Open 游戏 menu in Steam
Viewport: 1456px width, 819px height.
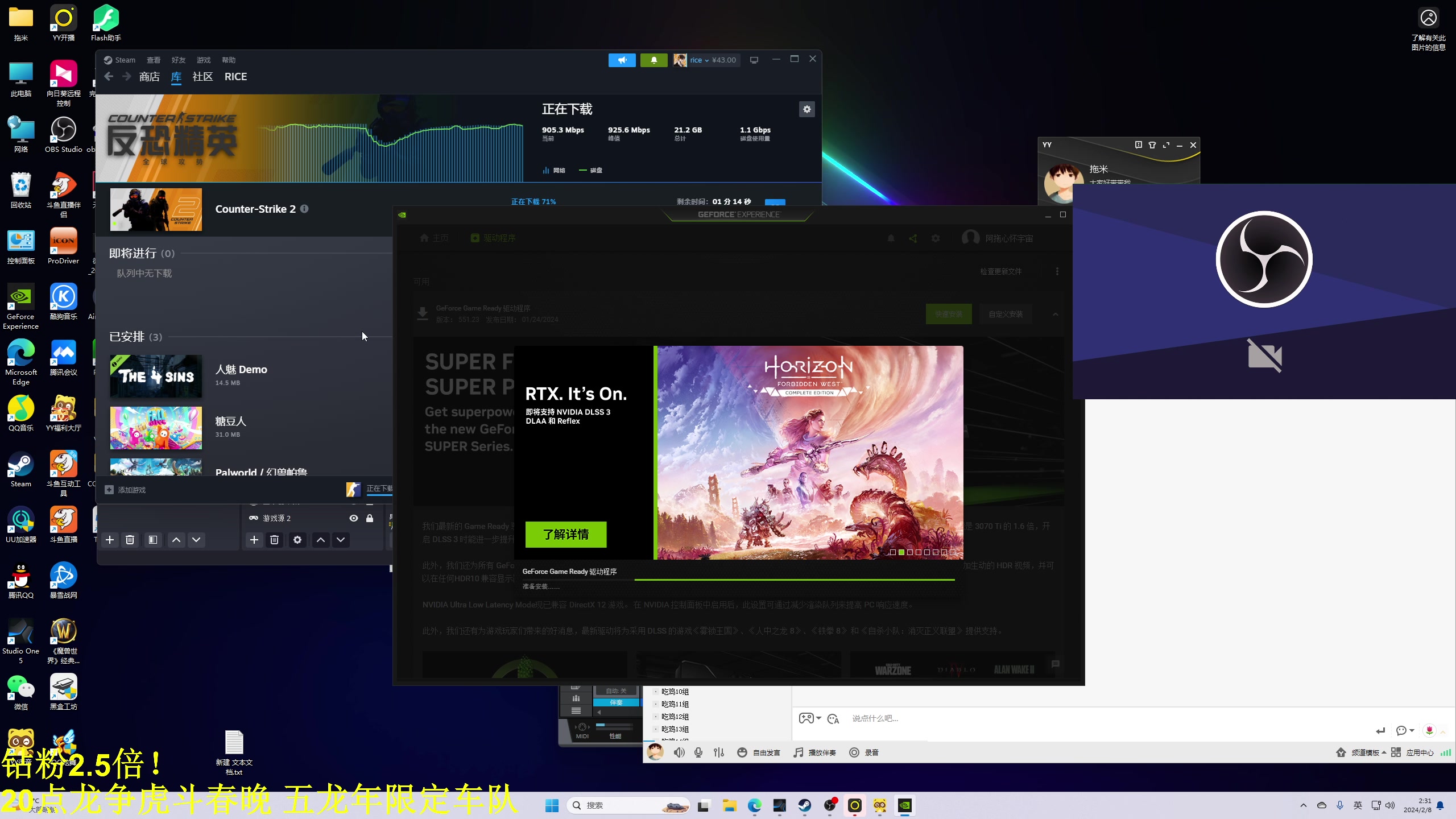[x=204, y=60]
